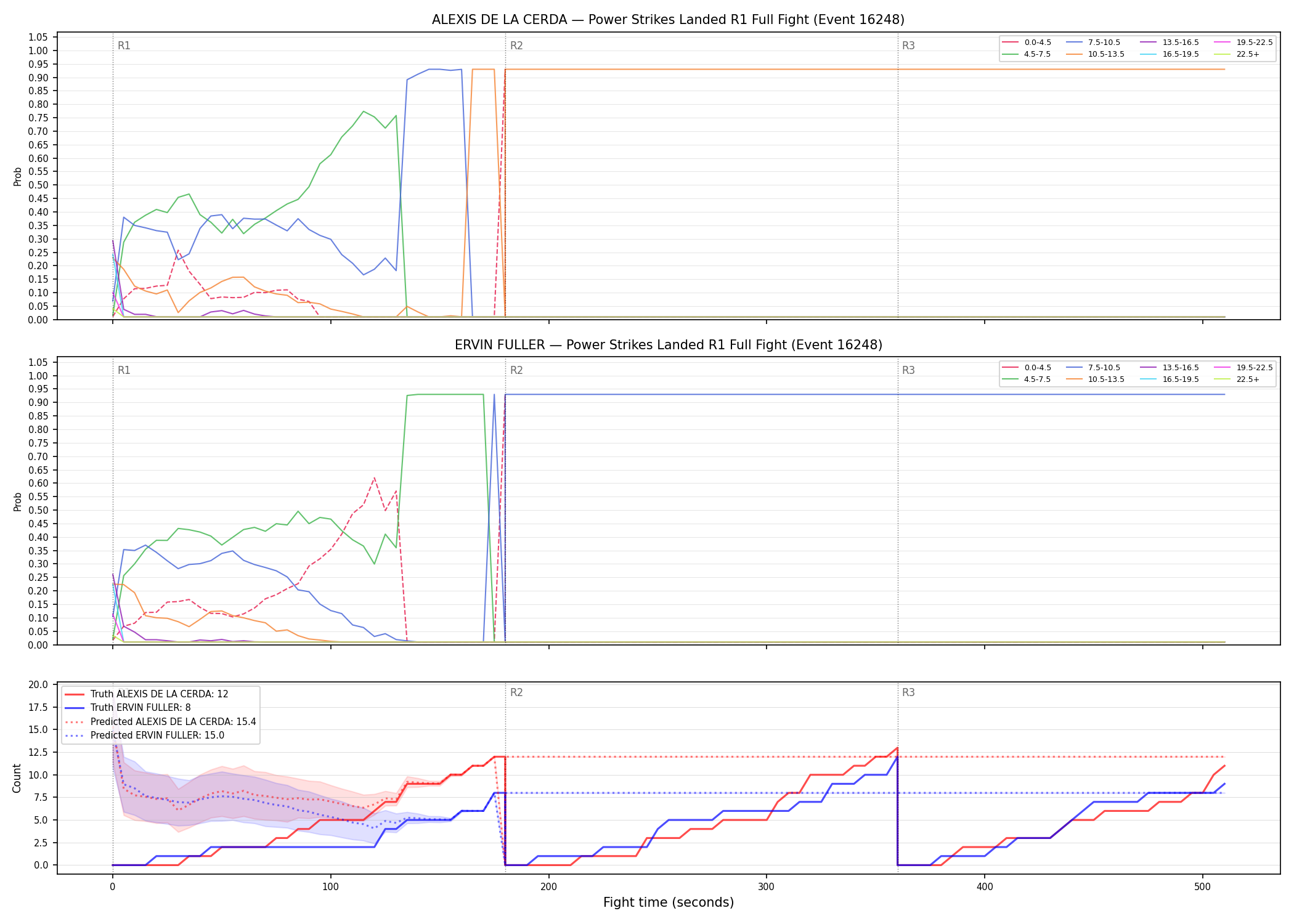The width and height of the screenshot is (1294, 924).
Task: Select '16.5-19.5' in the top chart legend
Action: pos(1170,54)
